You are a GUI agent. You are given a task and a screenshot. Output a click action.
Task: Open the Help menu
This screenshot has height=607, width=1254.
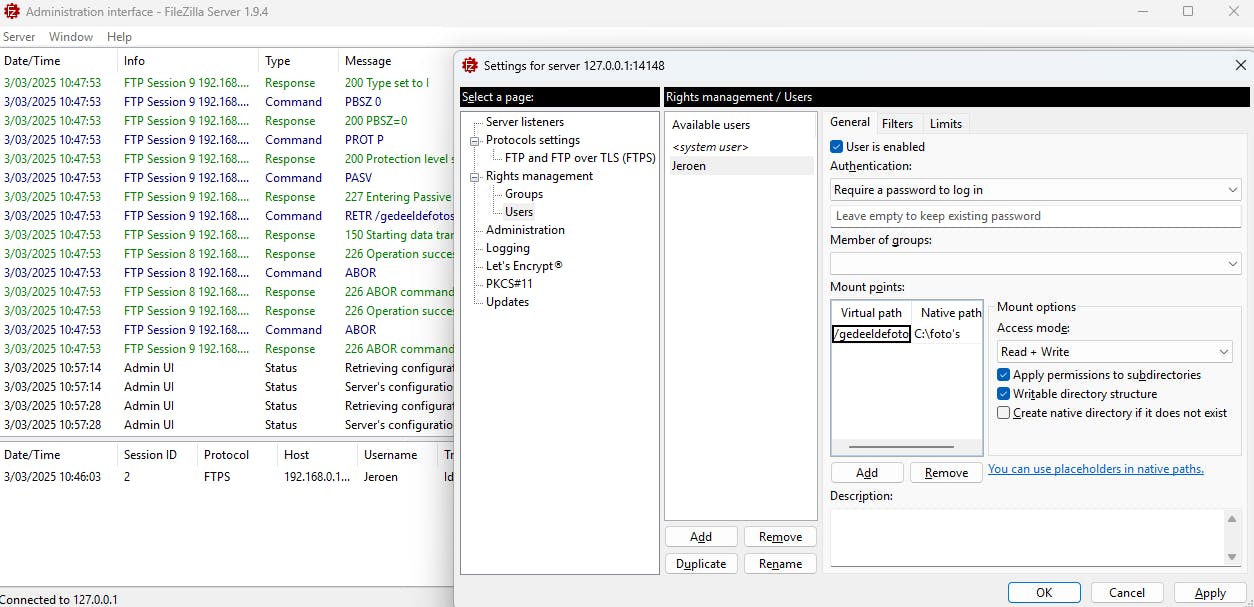click(119, 37)
